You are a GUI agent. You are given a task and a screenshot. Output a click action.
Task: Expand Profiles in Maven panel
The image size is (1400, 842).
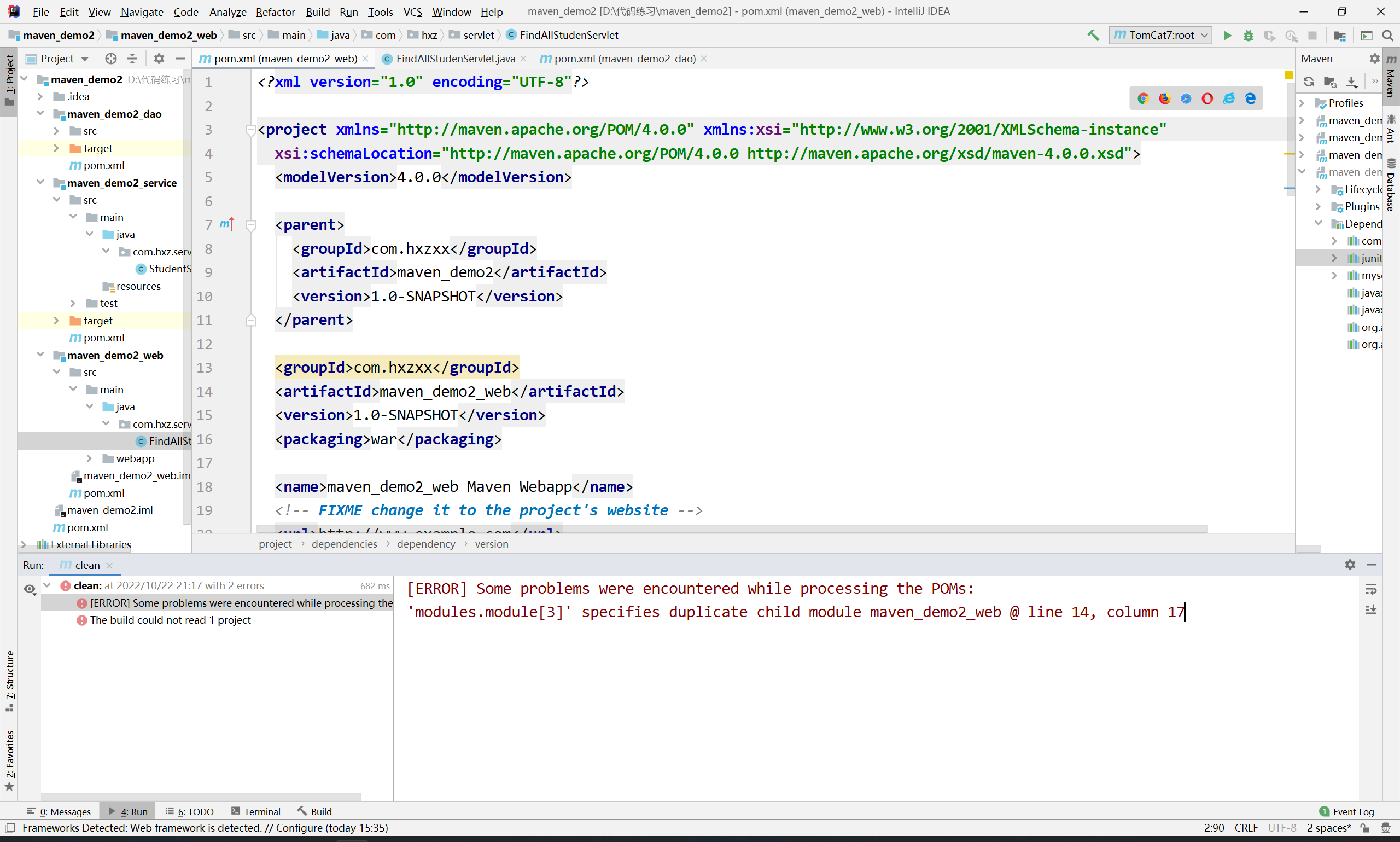coord(1302,103)
